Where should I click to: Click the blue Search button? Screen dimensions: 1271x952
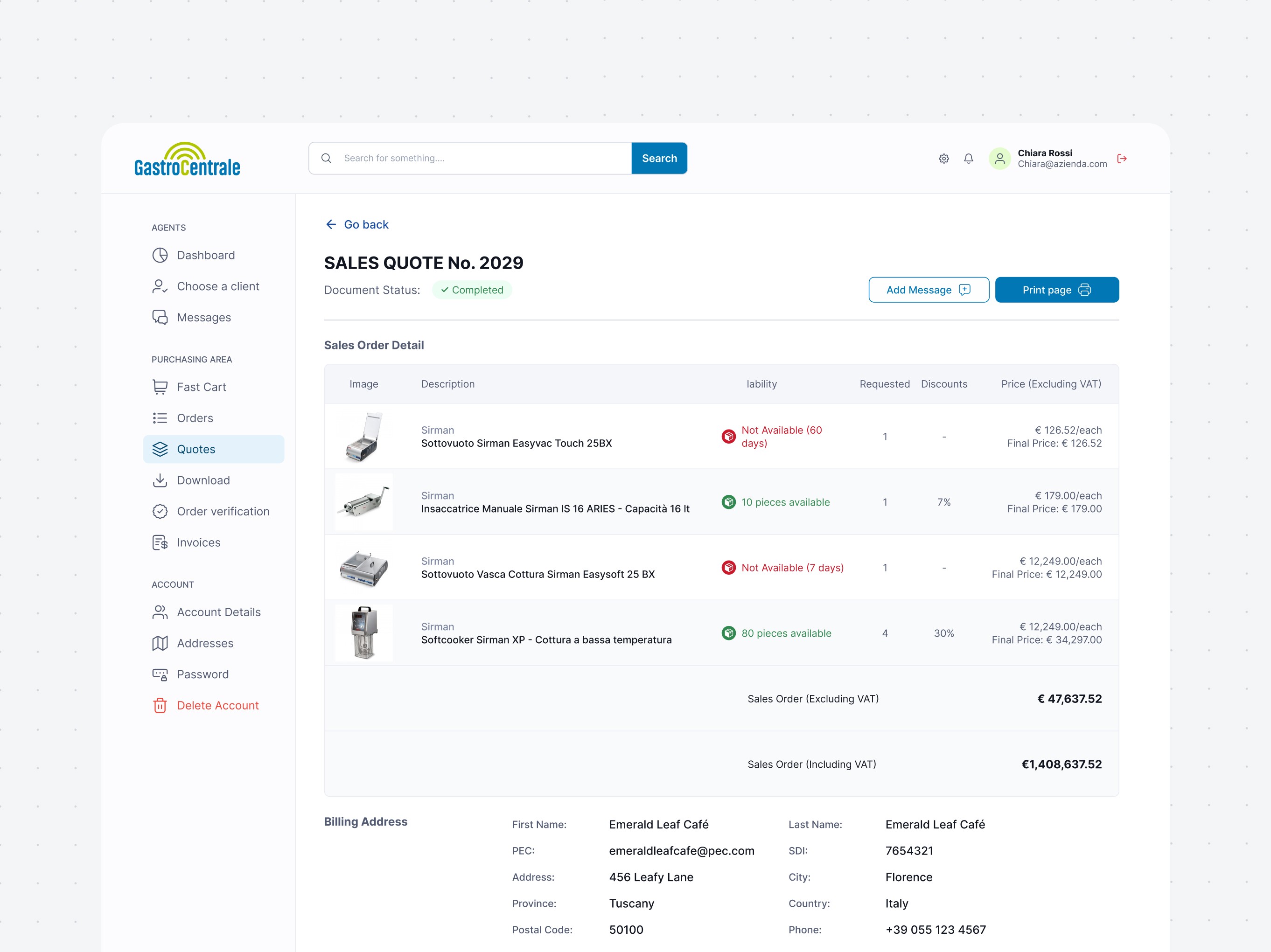click(660, 158)
